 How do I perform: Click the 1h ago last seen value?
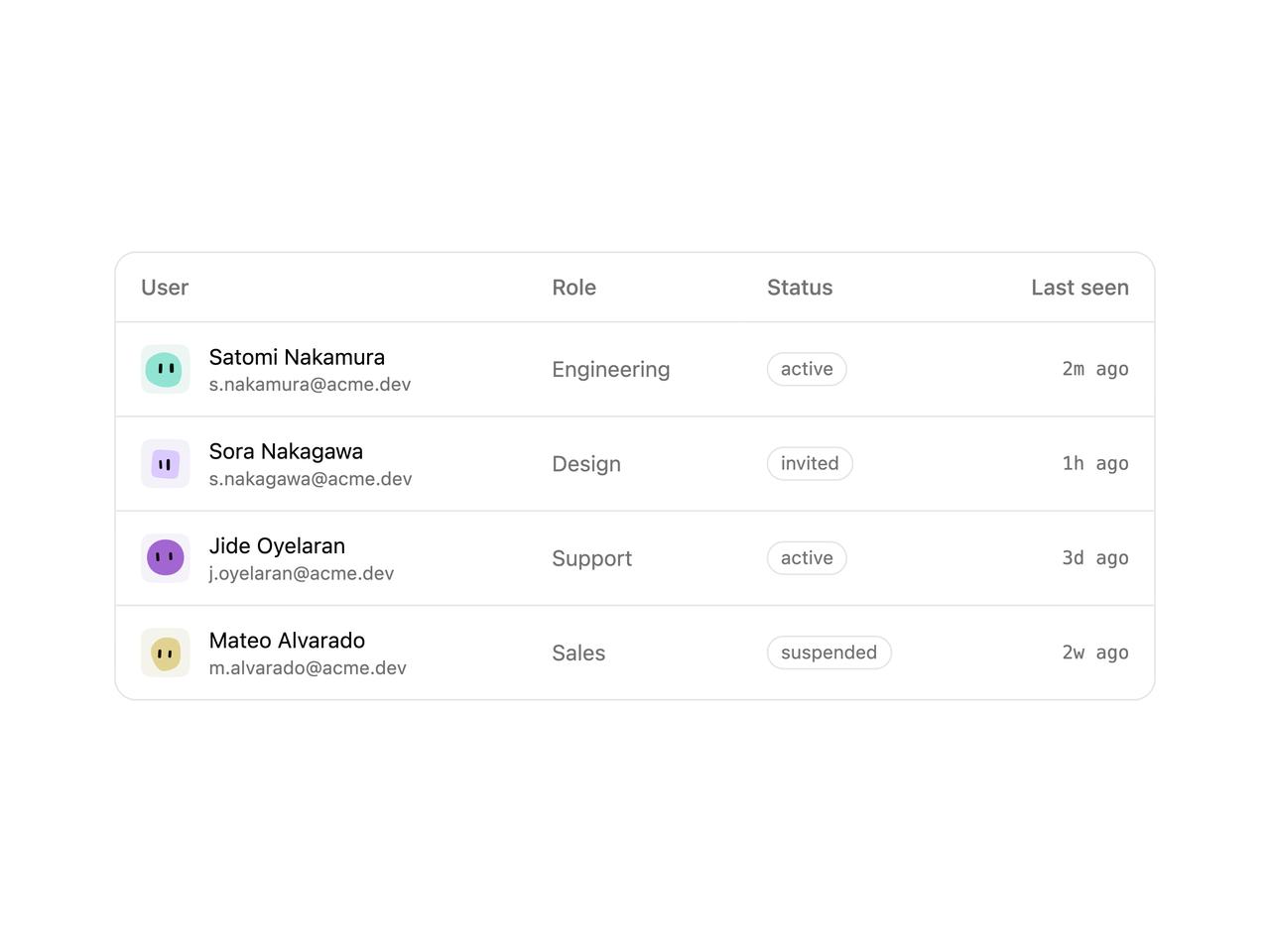pos(1095,463)
